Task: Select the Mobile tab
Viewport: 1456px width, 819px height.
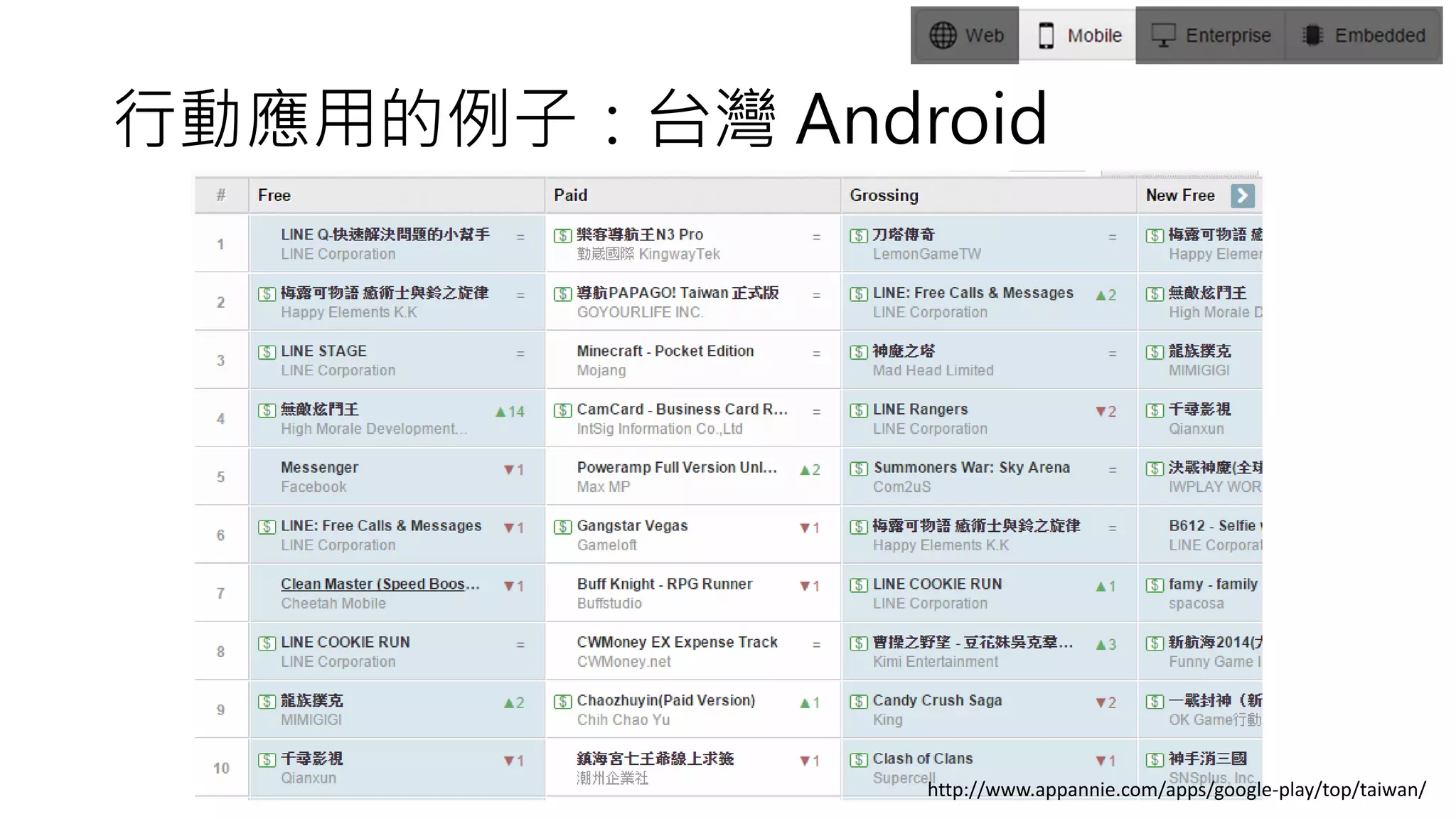Action: tap(1077, 36)
